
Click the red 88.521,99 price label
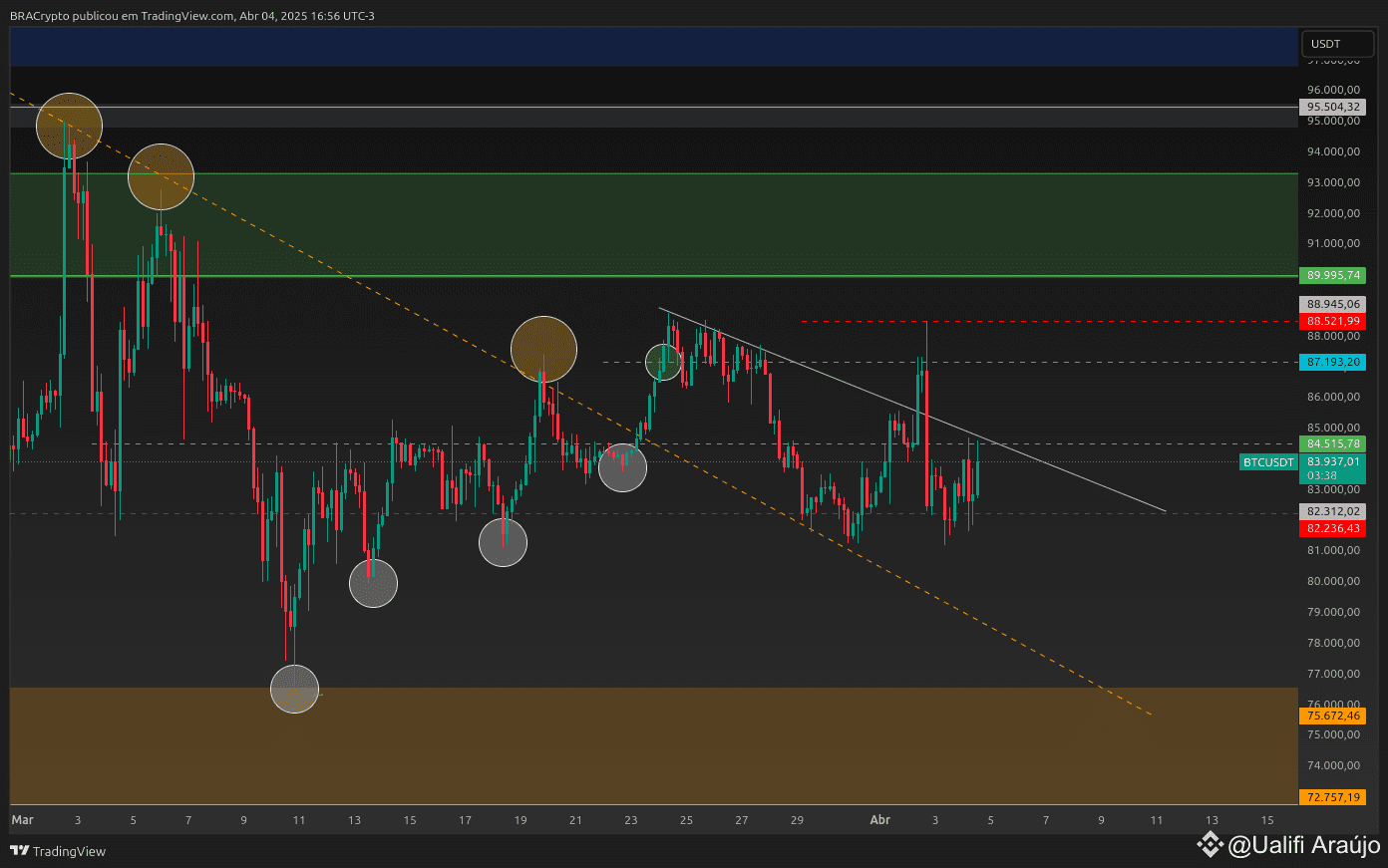tap(1333, 322)
